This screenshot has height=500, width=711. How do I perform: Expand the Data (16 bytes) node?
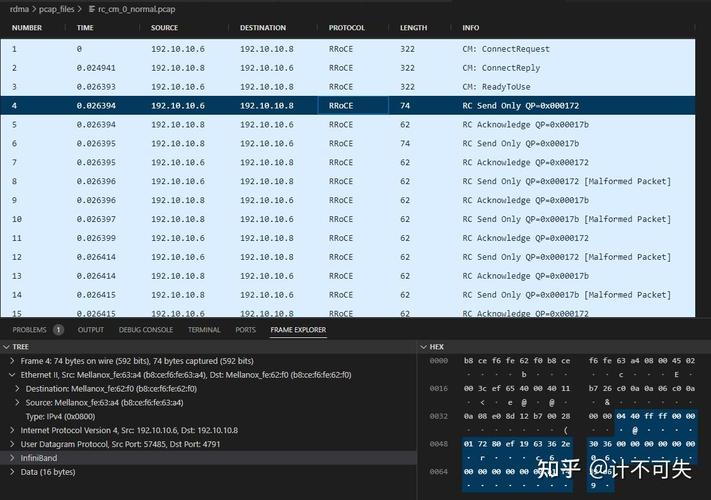coord(12,472)
